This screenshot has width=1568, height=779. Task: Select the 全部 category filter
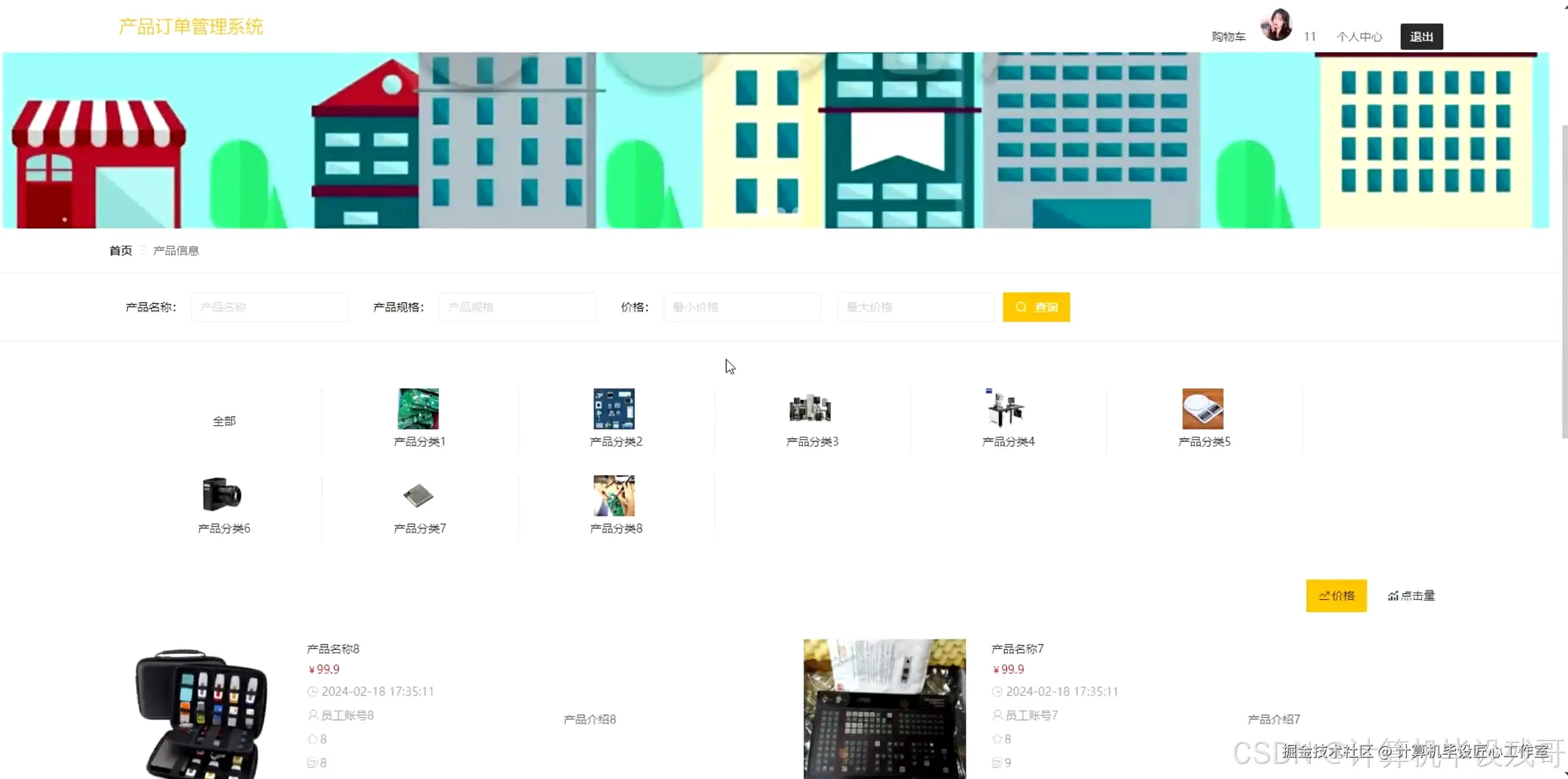coord(224,421)
